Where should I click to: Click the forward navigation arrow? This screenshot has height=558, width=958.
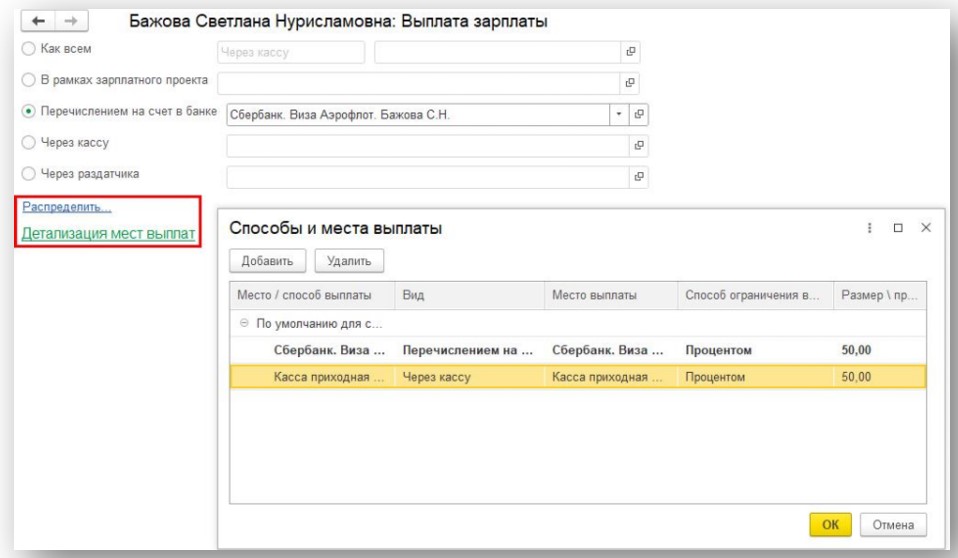tap(71, 20)
